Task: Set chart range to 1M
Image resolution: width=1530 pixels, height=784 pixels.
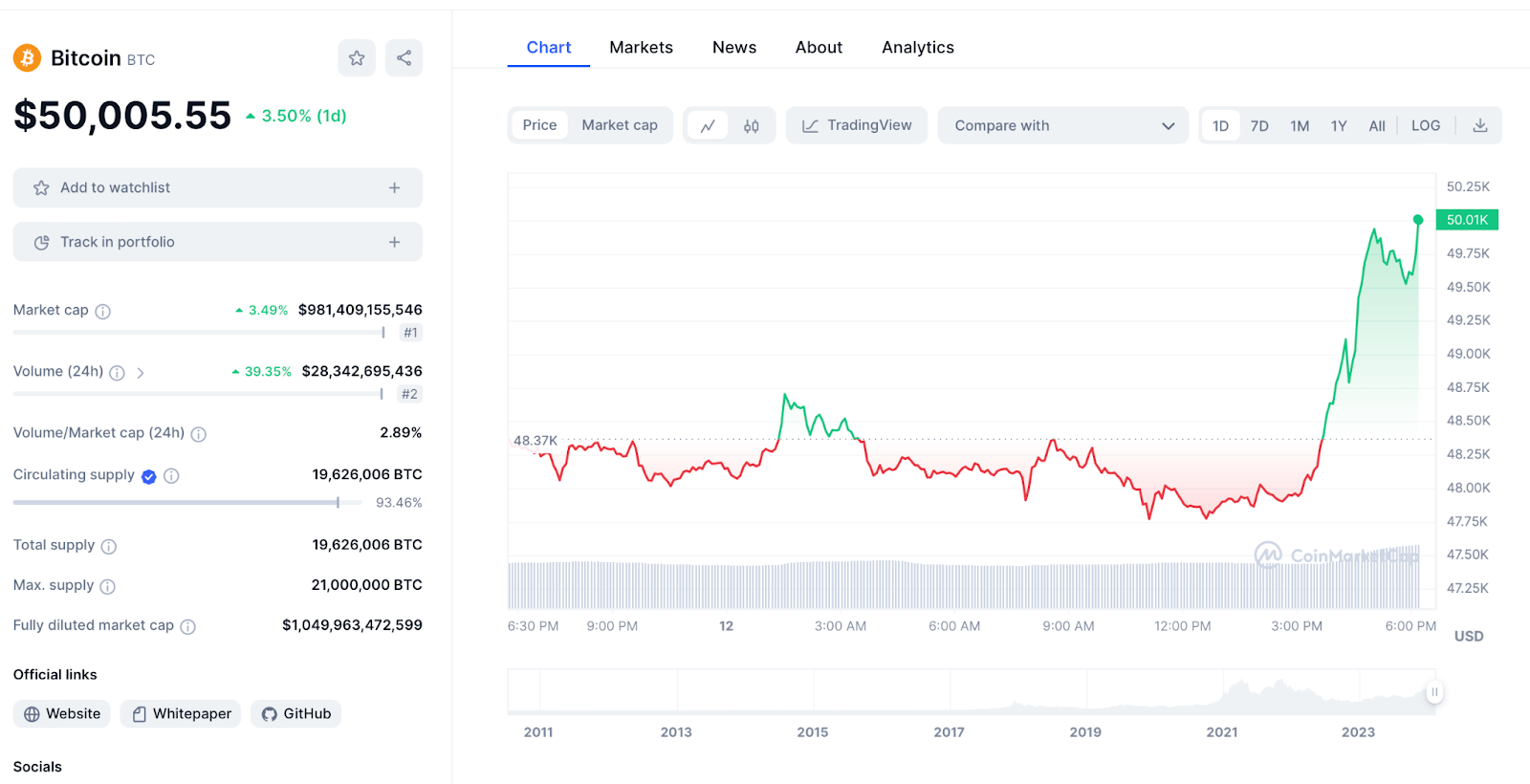Action: [x=1300, y=126]
